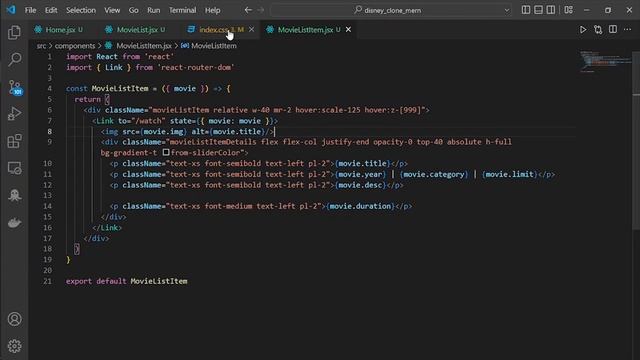Screen dimensions: 640x360
Task: Close the index.css tab
Action: pos(251,29)
